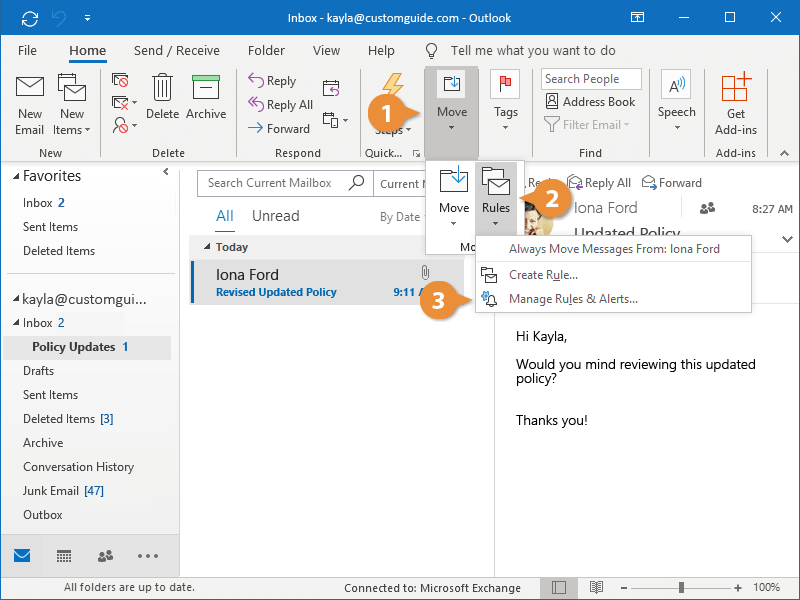Collapse the account Inbox folder tree
800x600 pixels.
click(16, 322)
